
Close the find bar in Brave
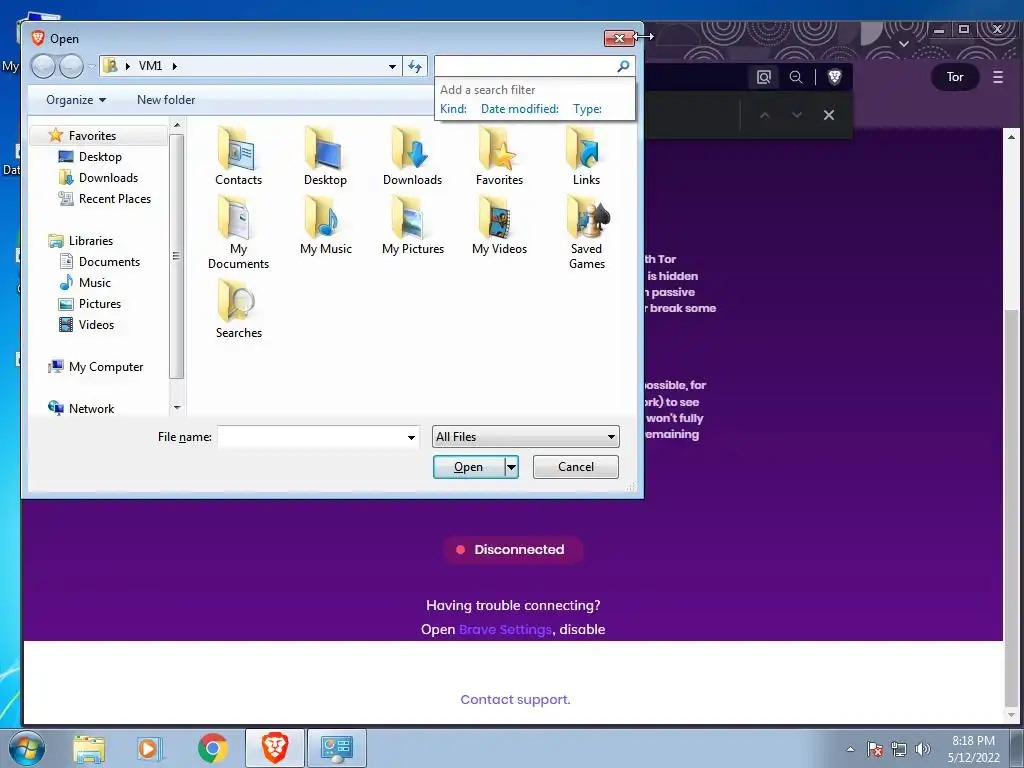click(829, 115)
